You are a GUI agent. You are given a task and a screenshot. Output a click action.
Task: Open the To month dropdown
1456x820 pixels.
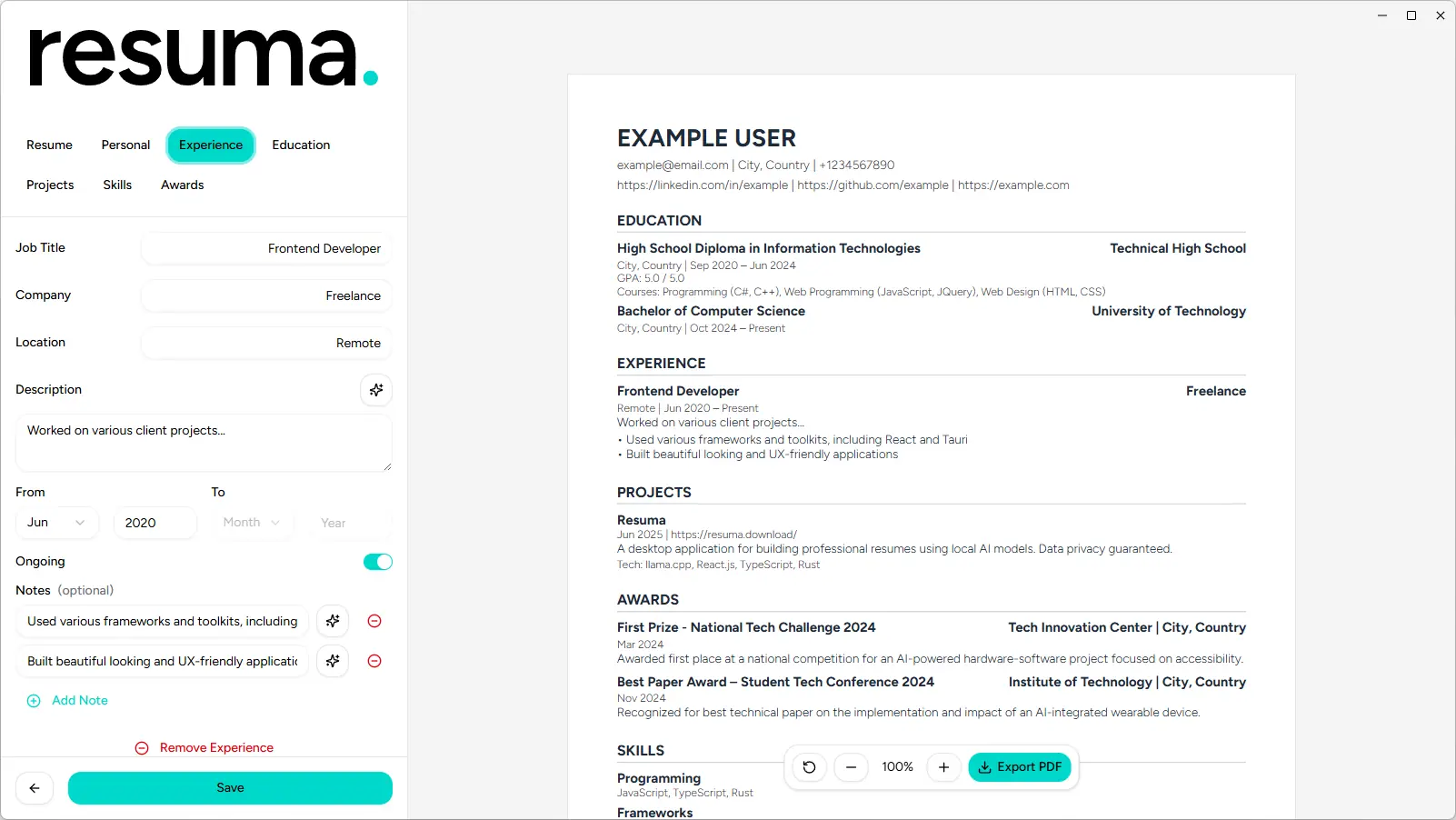coord(251,523)
